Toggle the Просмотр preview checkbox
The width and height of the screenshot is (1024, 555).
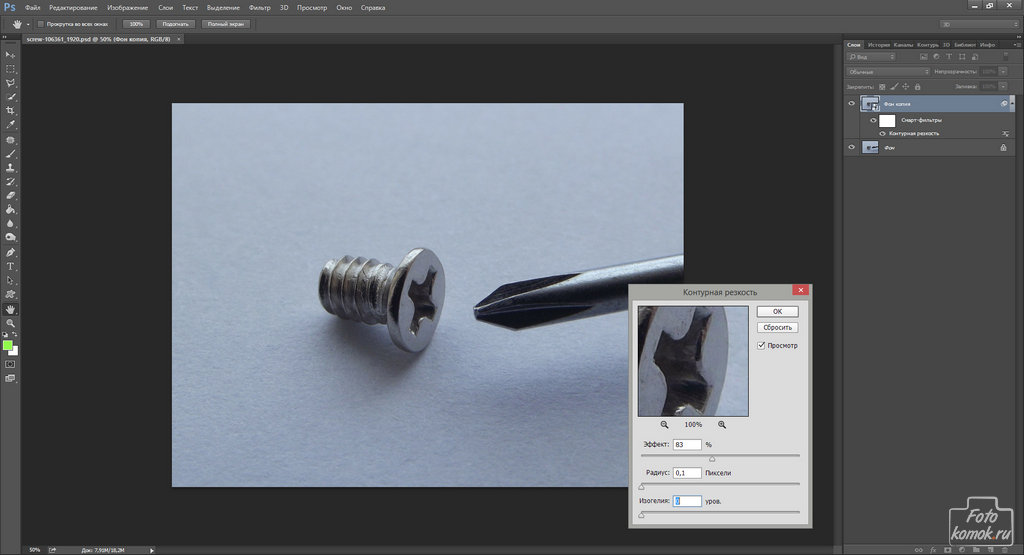click(x=761, y=345)
